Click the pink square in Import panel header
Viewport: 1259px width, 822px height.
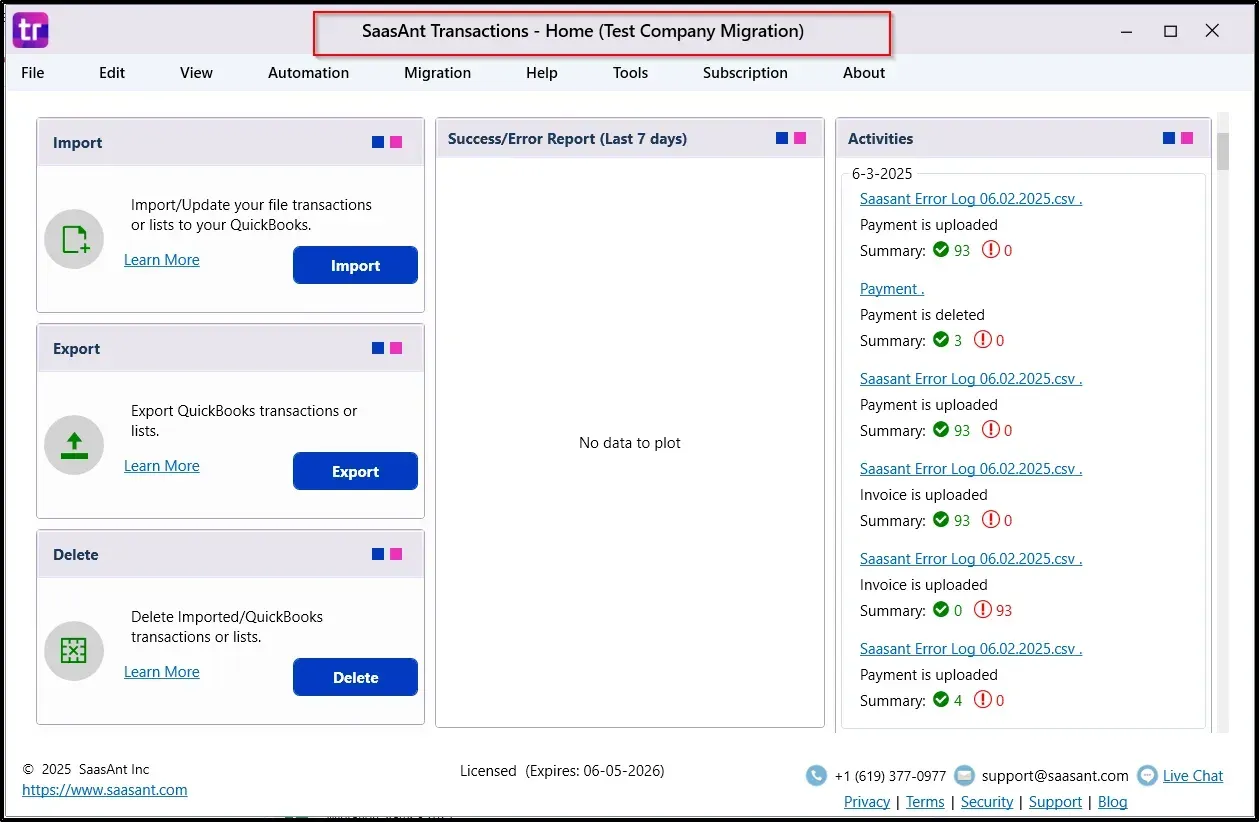396,142
